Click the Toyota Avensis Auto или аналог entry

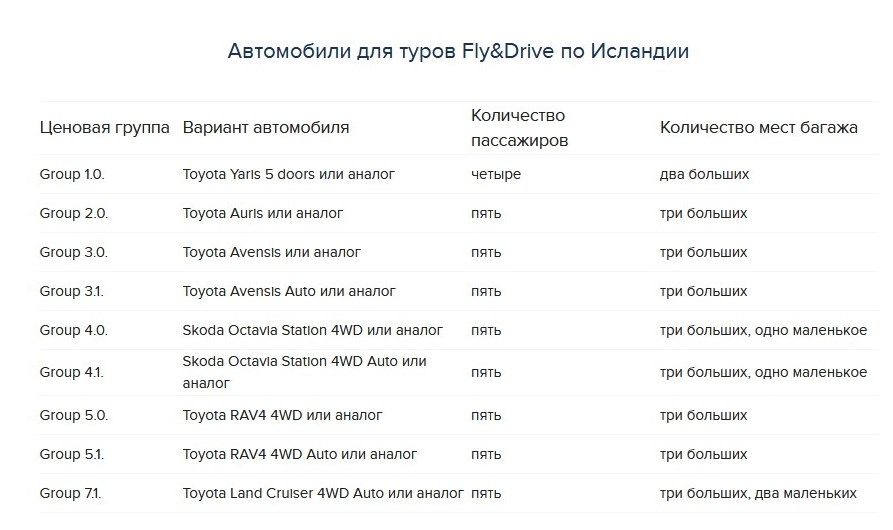point(289,291)
